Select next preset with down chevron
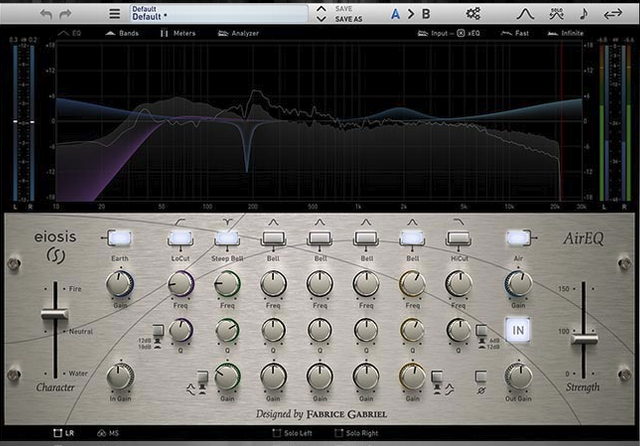640x446 pixels. tap(321, 19)
